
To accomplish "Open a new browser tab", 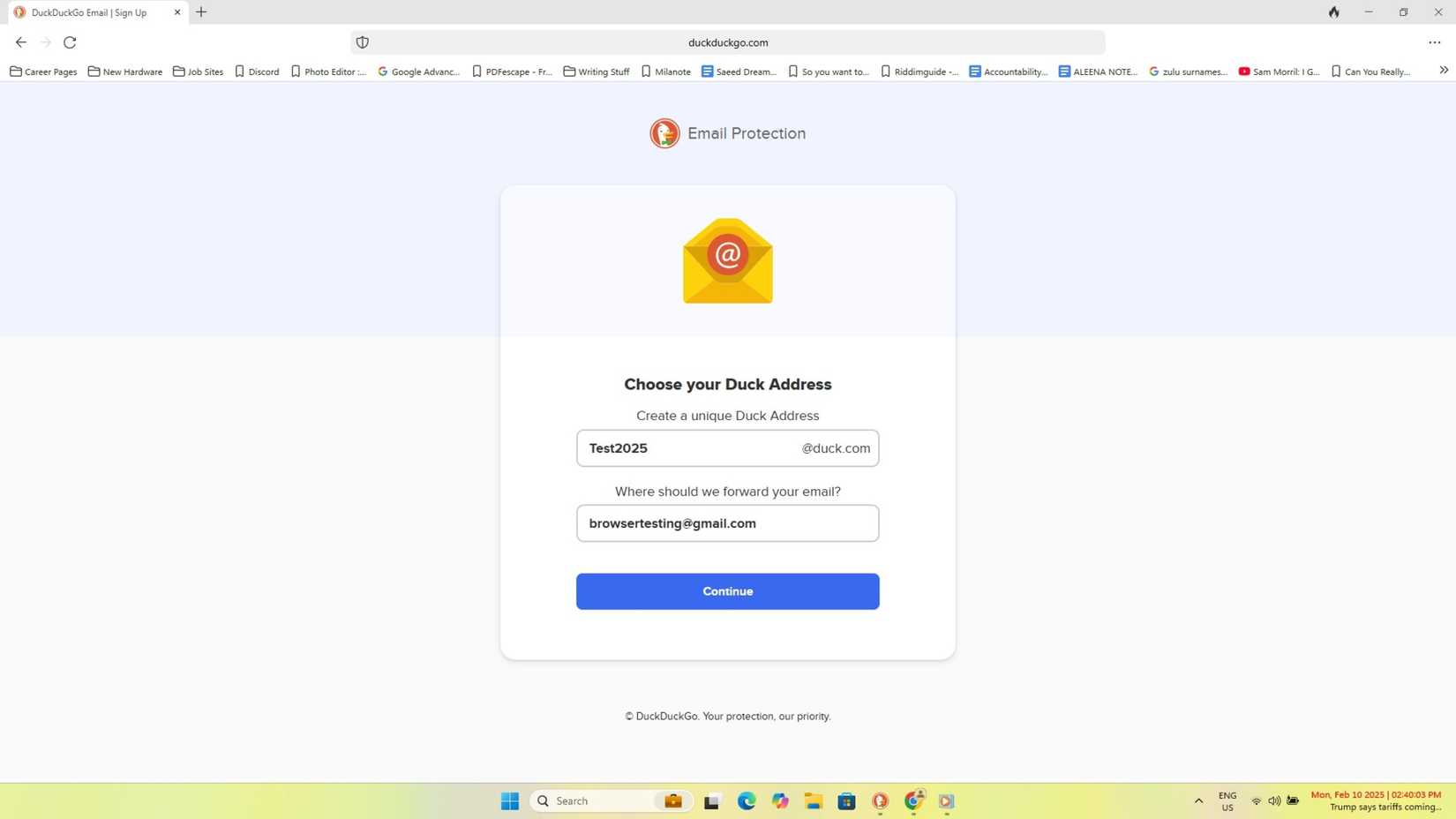I will (x=200, y=11).
